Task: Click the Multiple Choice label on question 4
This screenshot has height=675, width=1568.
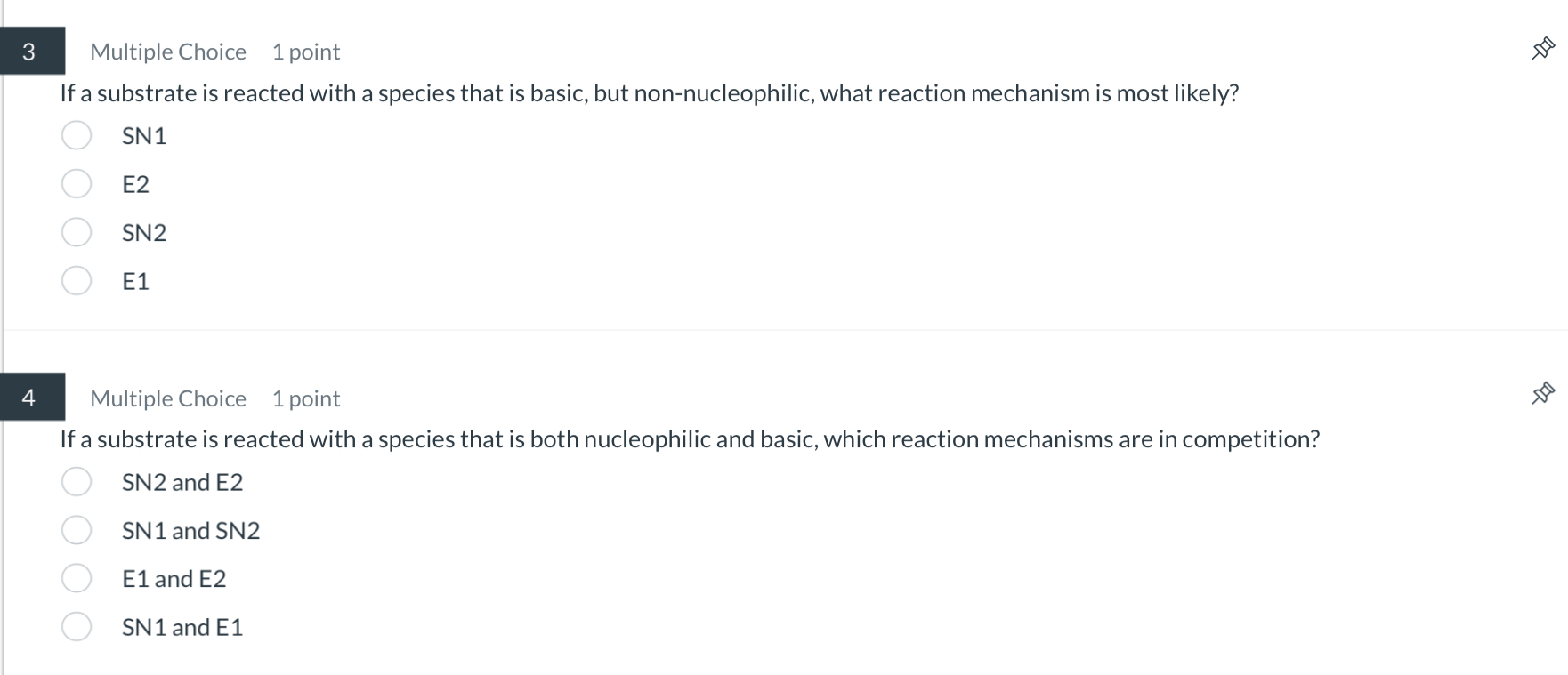Action: coord(167,398)
